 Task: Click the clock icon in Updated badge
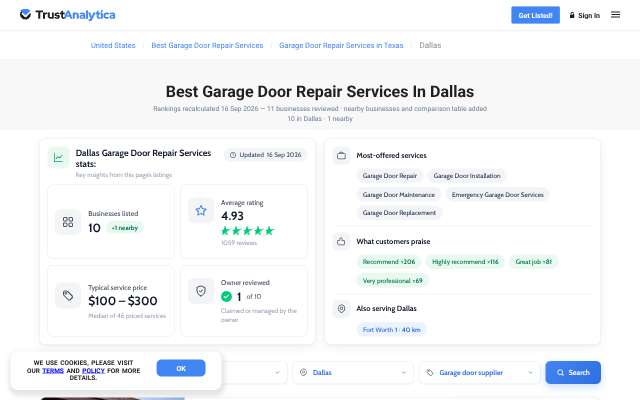tap(233, 155)
